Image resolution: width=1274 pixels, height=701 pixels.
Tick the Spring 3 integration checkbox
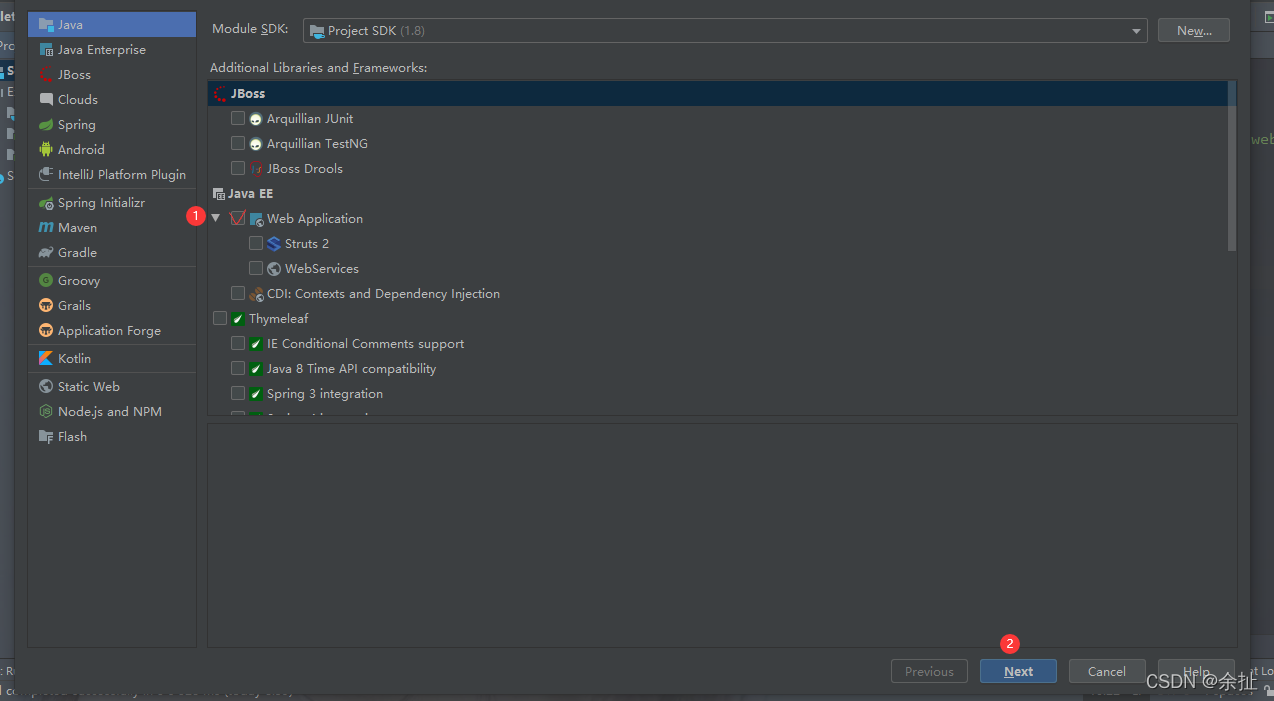[x=238, y=393]
